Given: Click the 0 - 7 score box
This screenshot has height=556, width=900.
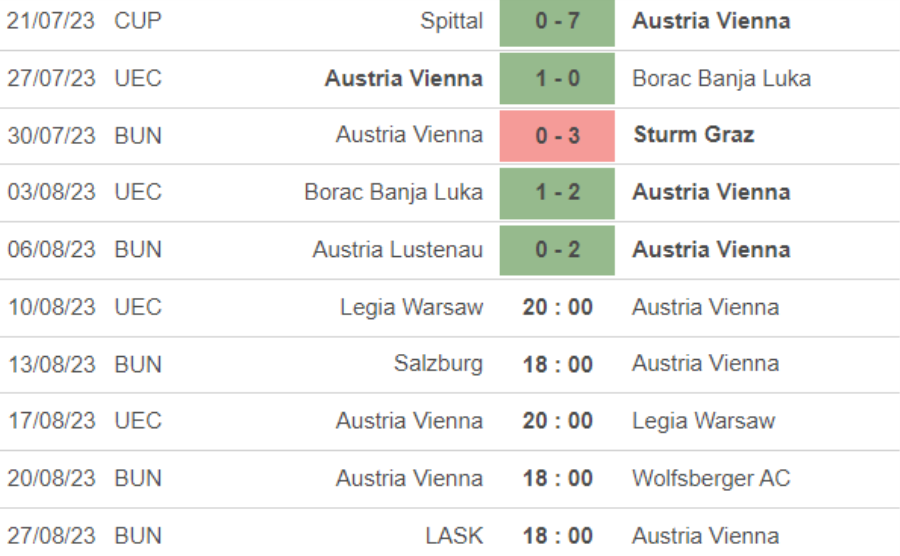Looking at the screenshot, I should tap(557, 21).
